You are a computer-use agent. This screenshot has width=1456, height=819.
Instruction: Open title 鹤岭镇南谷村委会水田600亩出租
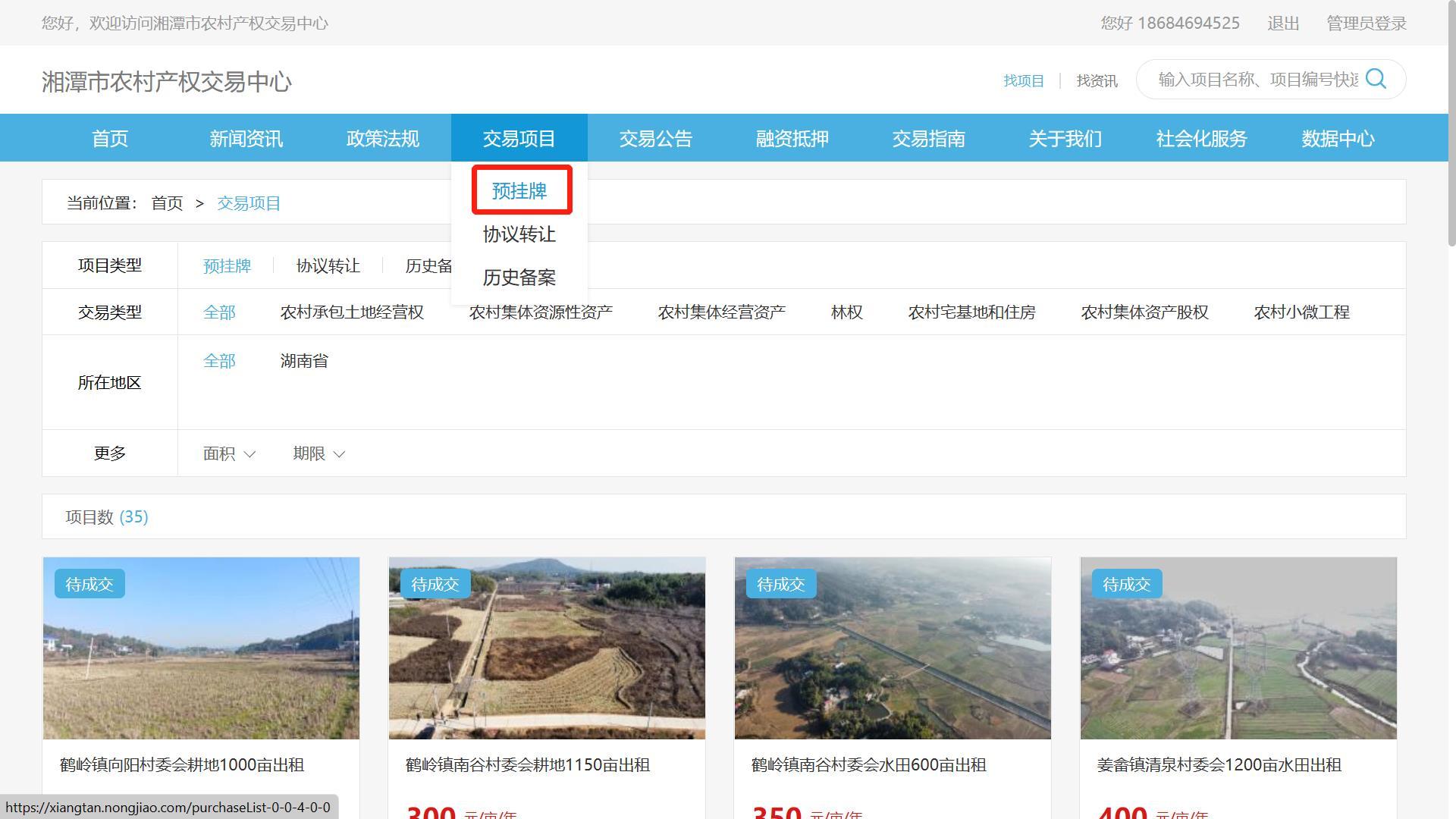tap(869, 765)
